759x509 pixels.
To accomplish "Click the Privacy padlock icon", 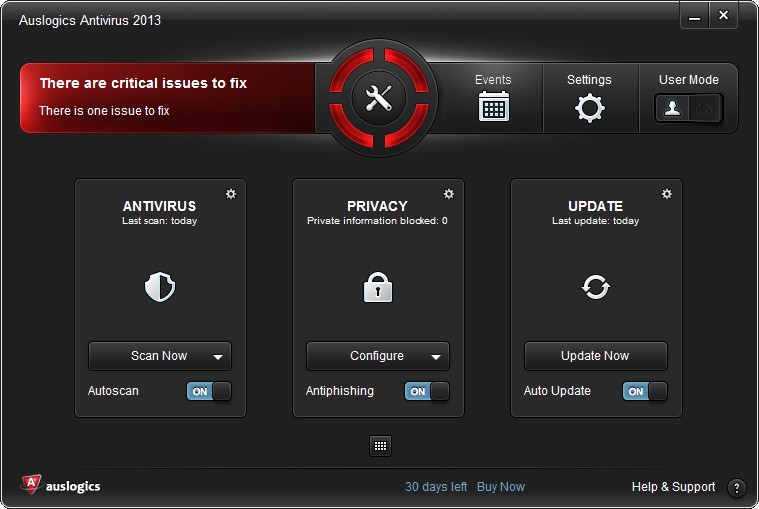I will click(x=378, y=287).
